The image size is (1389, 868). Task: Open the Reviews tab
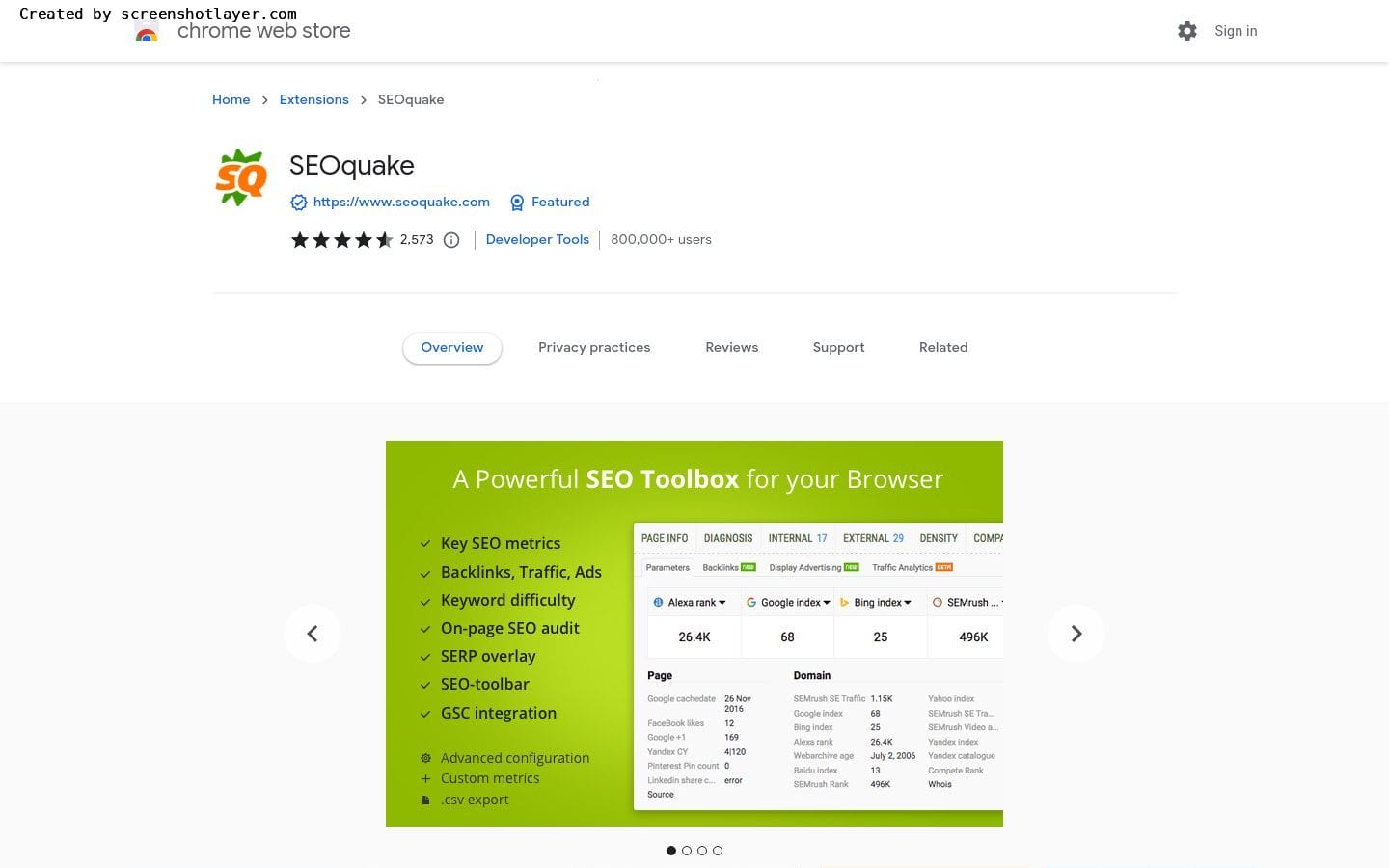click(x=731, y=348)
